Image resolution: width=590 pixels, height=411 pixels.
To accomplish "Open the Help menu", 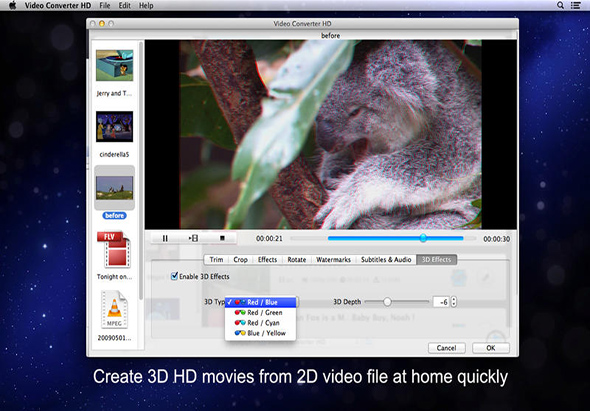I will 146,5.
